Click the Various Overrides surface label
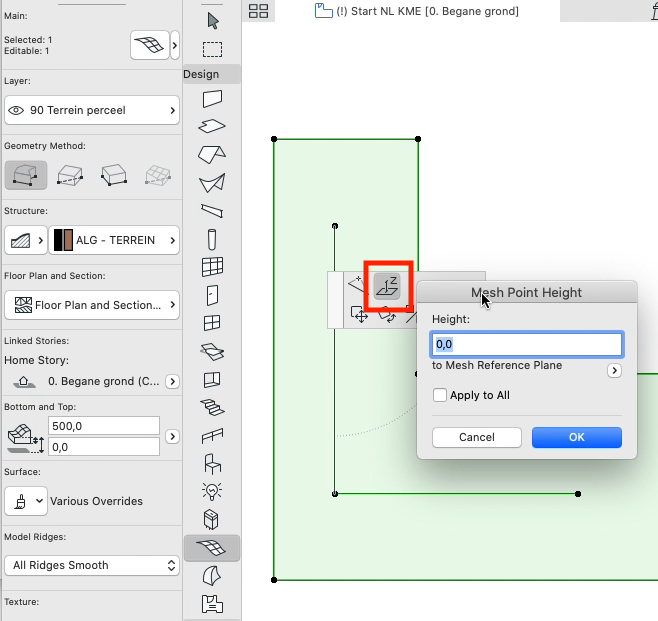658x621 pixels. 96,501
